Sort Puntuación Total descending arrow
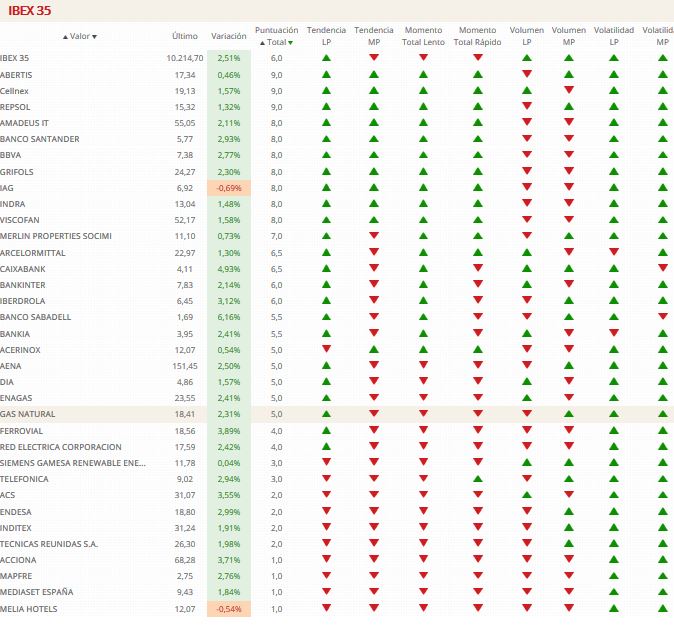The width and height of the screenshot is (674, 629). click(x=291, y=43)
